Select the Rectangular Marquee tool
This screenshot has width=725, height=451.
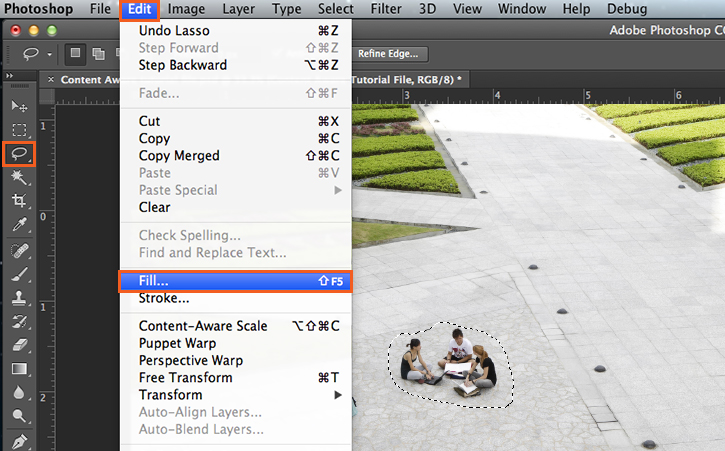(18, 130)
